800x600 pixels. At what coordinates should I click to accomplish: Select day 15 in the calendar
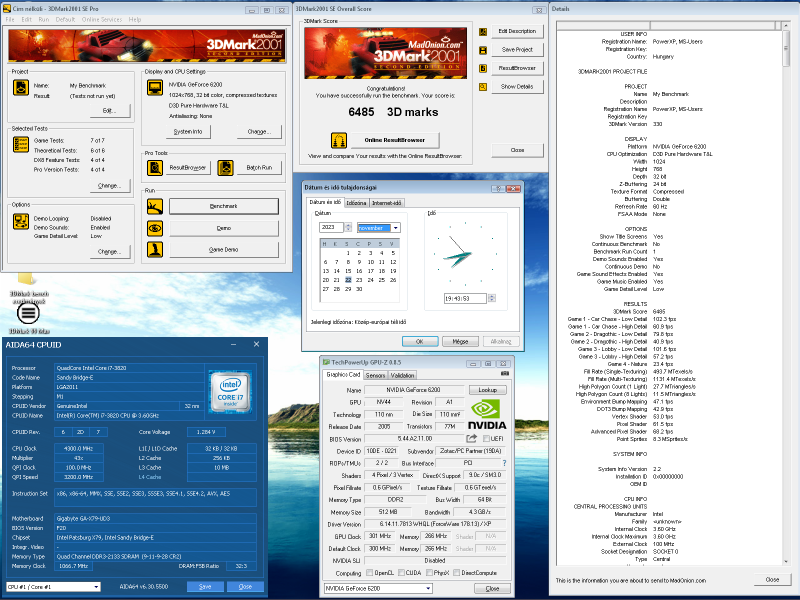(348, 271)
